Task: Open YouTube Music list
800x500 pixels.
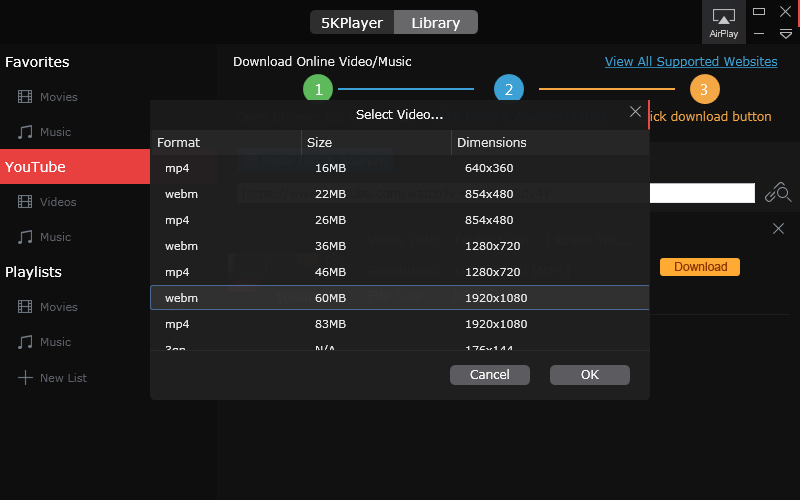Action: pos(56,237)
